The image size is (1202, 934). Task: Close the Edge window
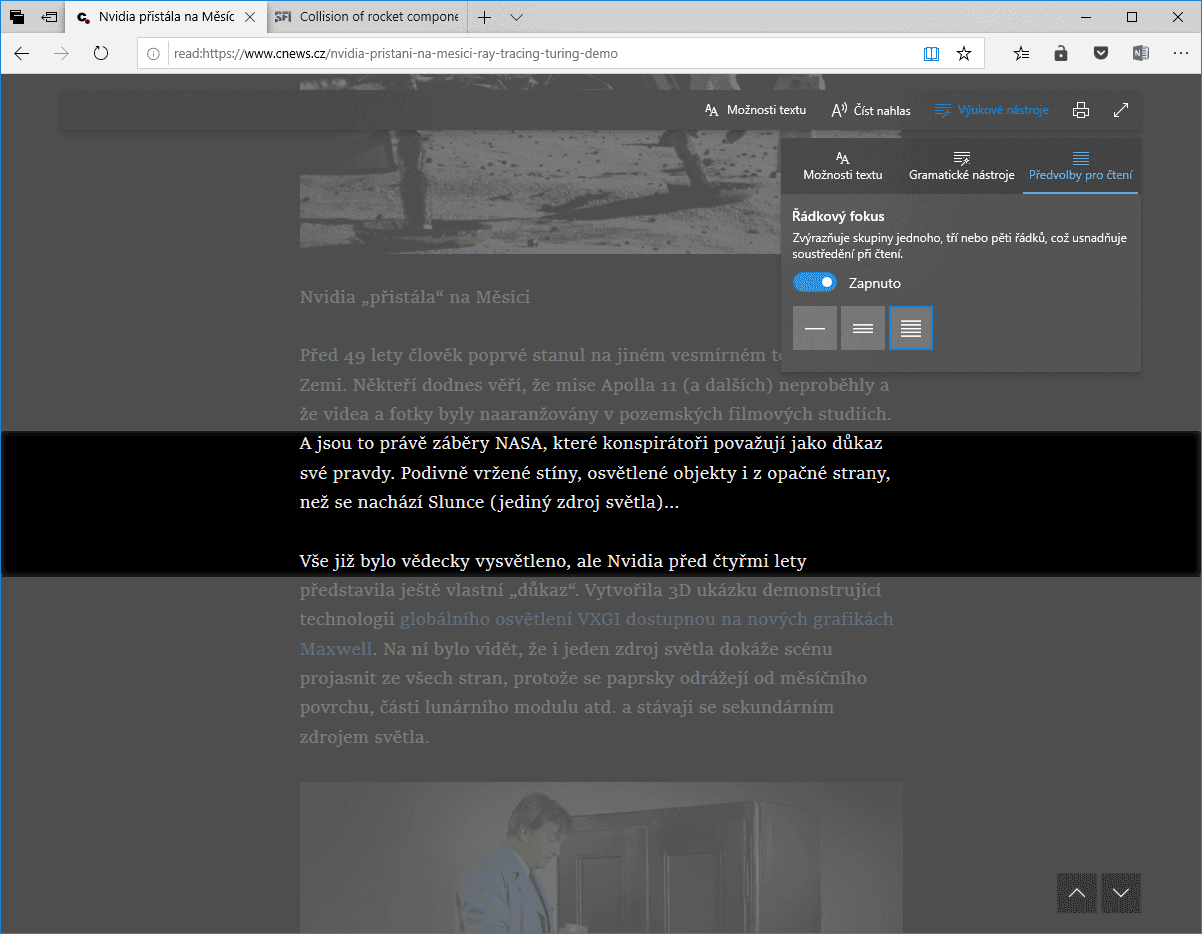[x=1178, y=17]
